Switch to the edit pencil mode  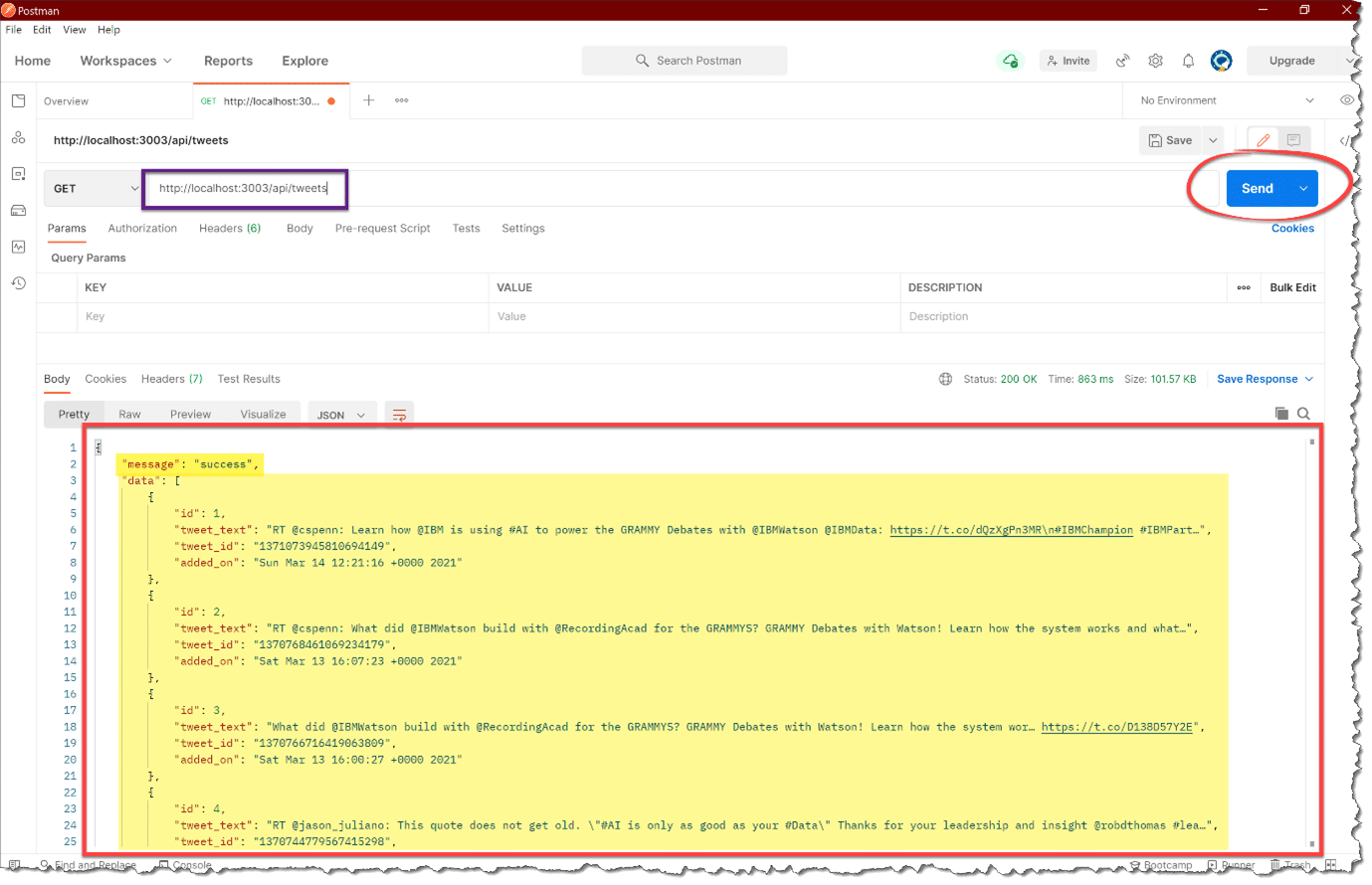(x=1263, y=140)
